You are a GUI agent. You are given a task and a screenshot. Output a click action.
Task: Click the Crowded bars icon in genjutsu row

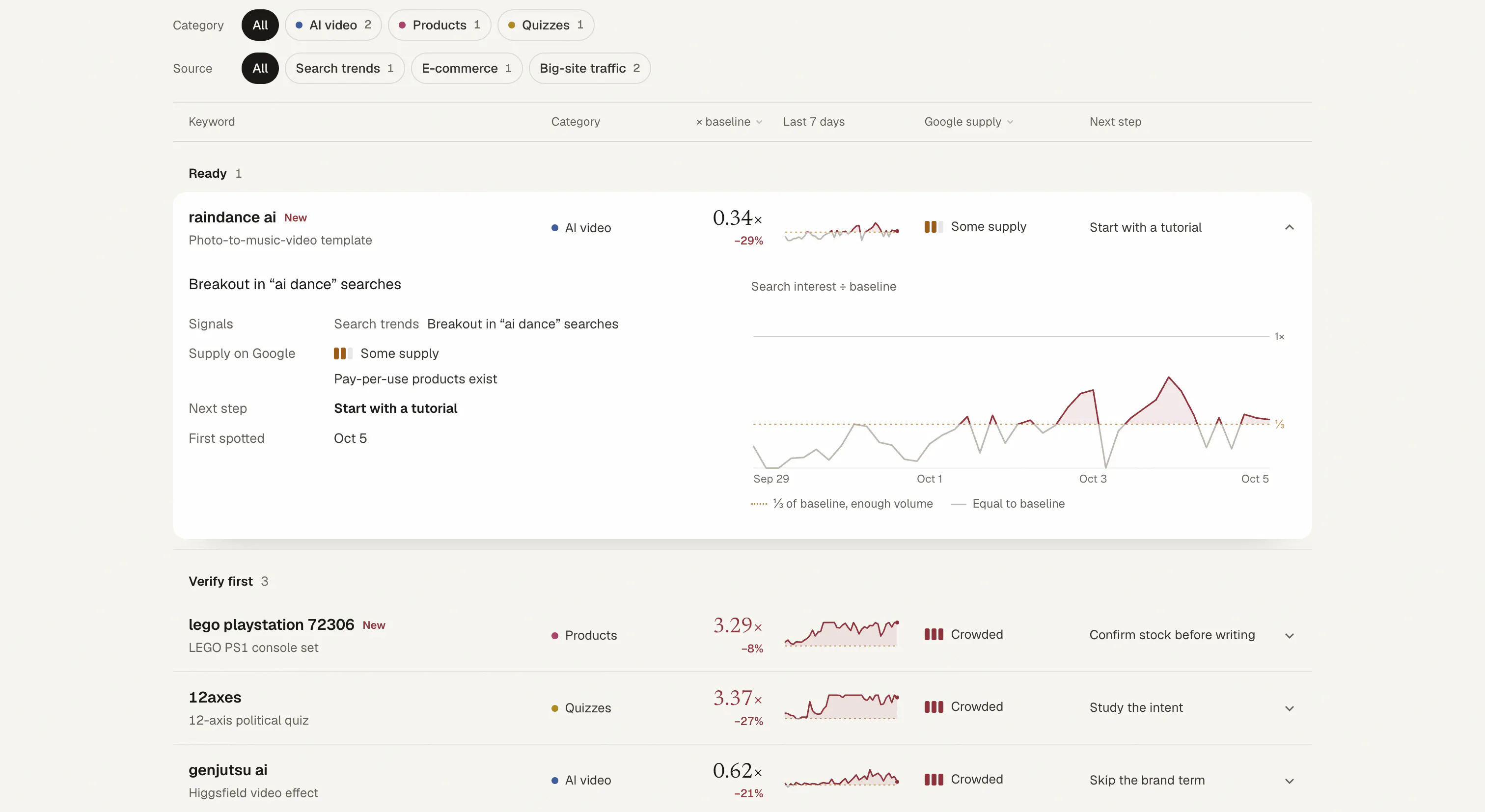[x=934, y=780]
